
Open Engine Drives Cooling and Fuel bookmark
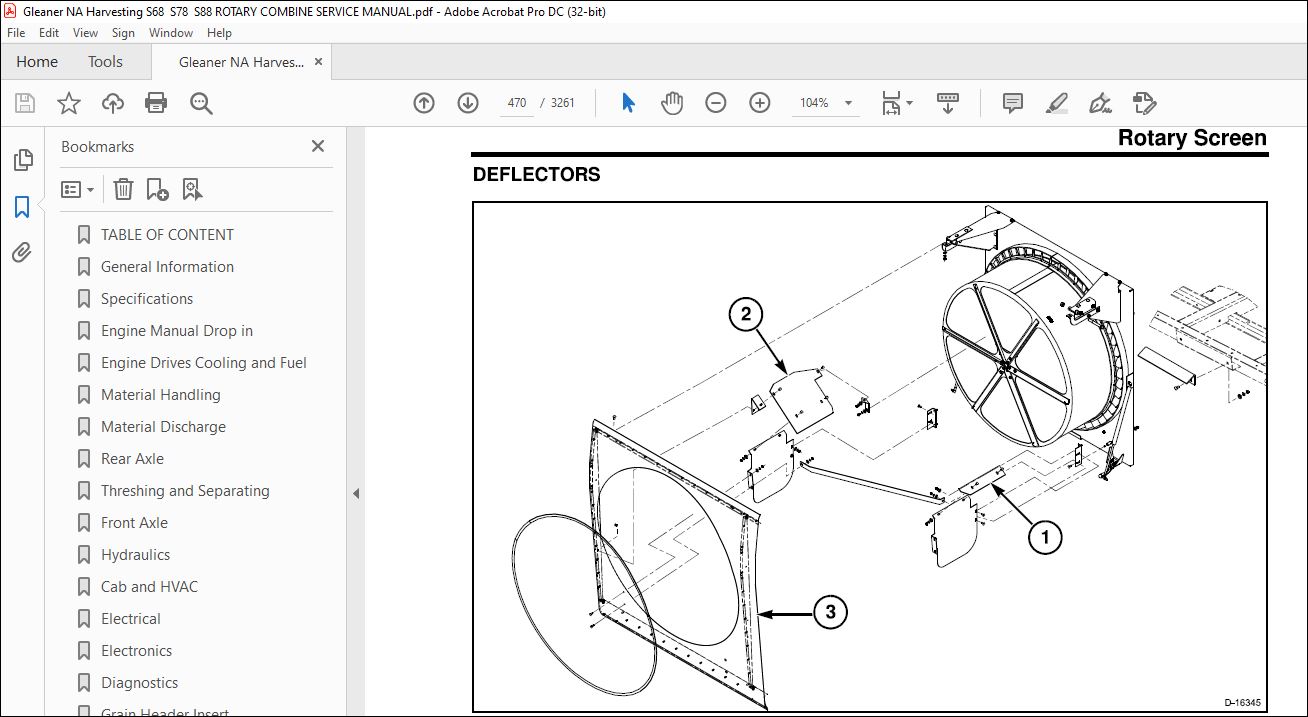point(204,363)
